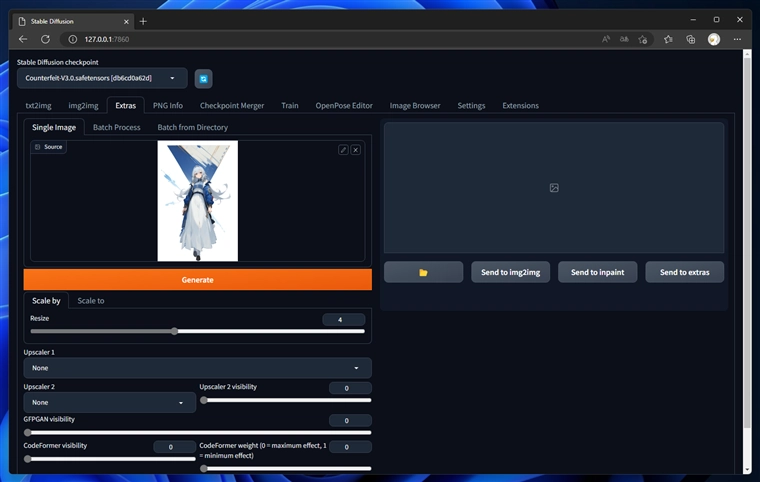
Task: Click the CodeFormer weight value field
Action: (x=350, y=447)
